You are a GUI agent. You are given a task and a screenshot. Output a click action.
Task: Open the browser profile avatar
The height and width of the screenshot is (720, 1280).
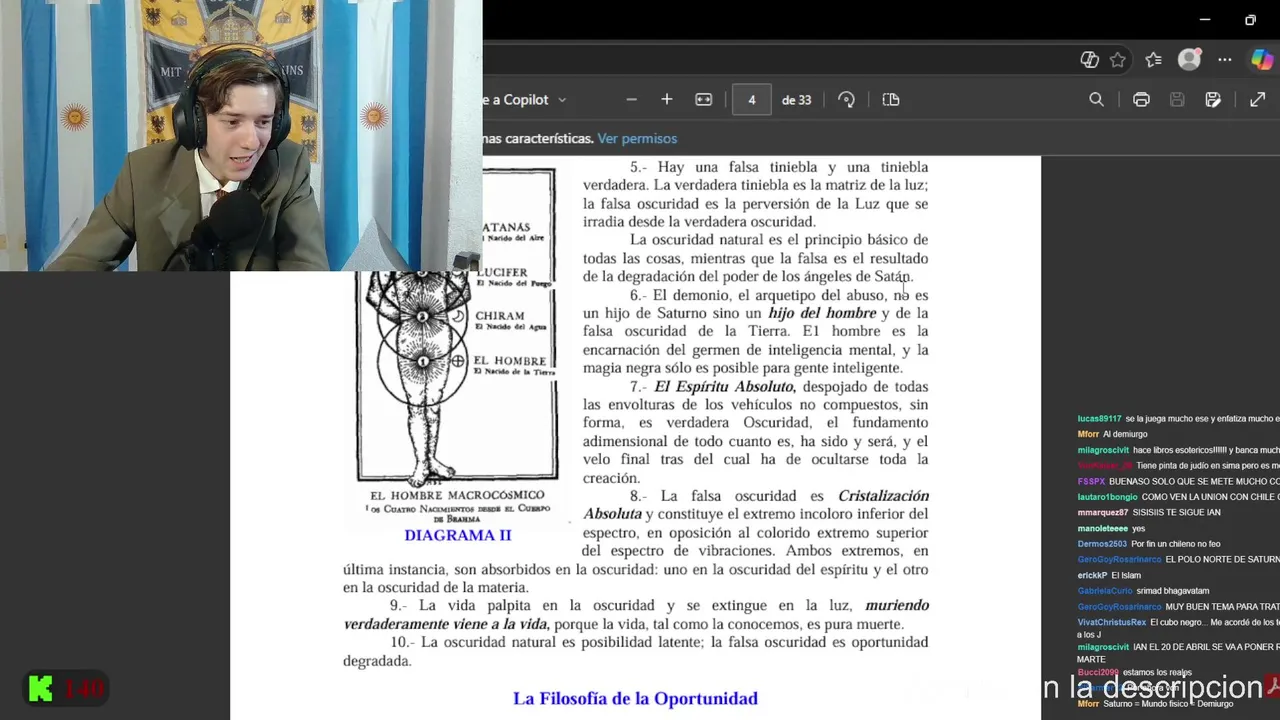tap(1189, 60)
